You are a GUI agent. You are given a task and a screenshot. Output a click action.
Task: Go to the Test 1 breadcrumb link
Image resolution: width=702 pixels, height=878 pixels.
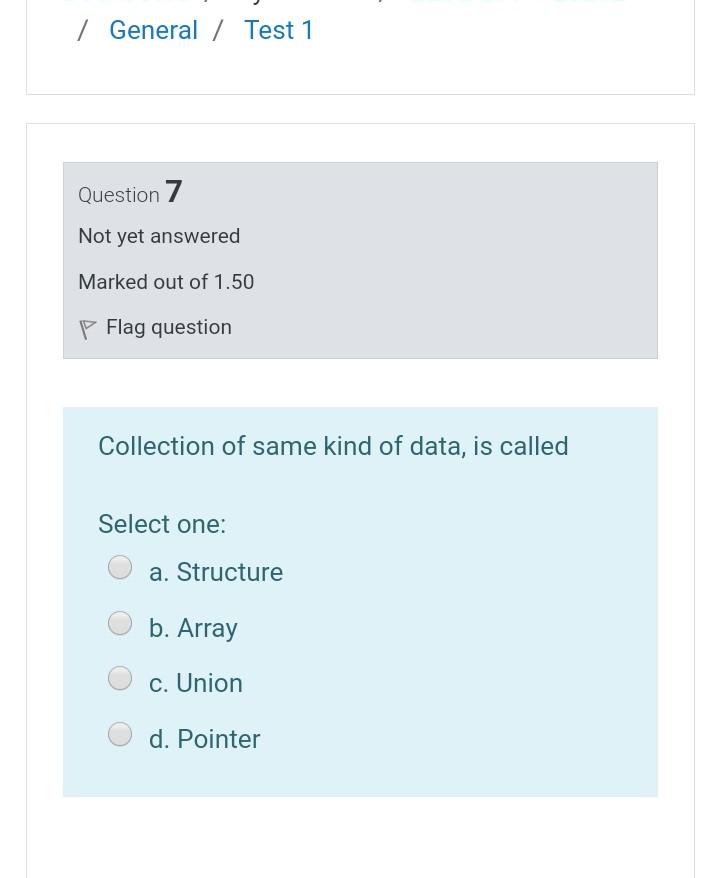pyautogui.click(x=279, y=30)
